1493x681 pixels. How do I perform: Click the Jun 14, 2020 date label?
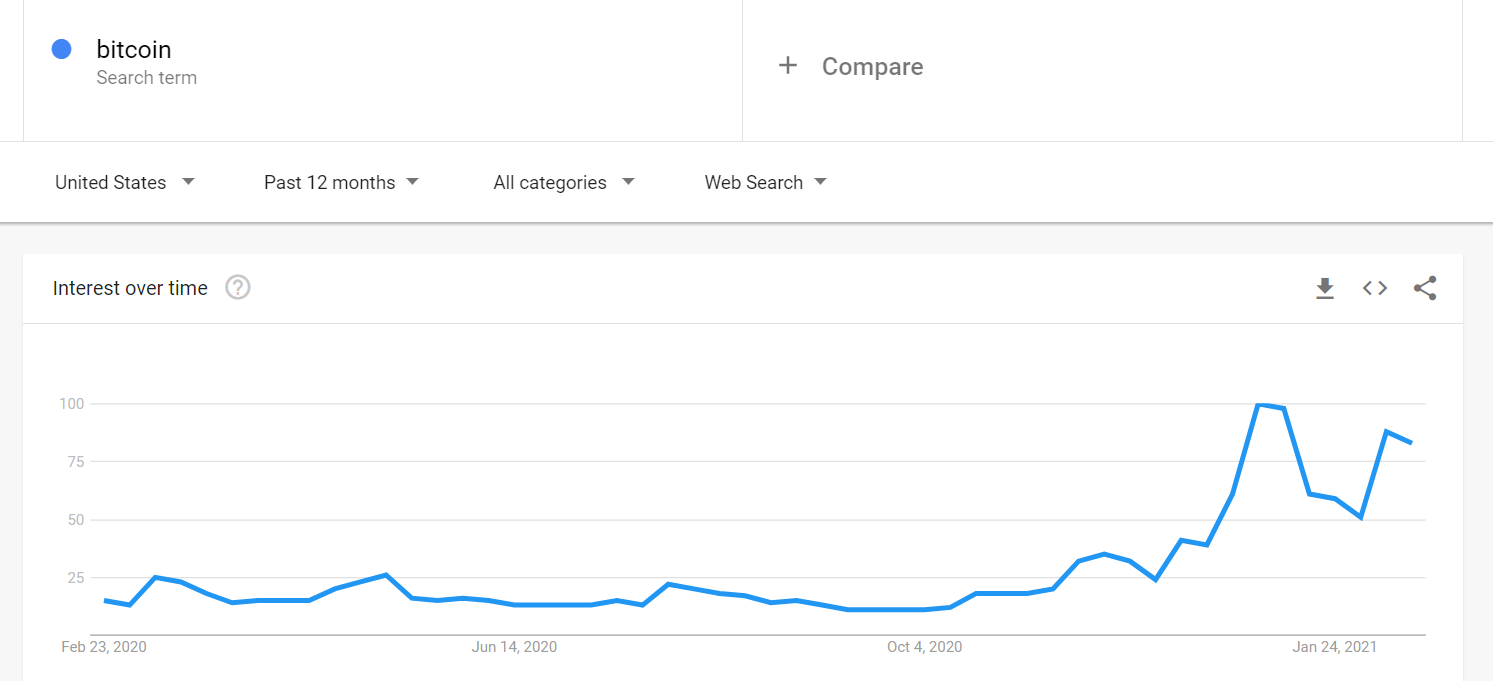pyautogui.click(x=514, y=647)
